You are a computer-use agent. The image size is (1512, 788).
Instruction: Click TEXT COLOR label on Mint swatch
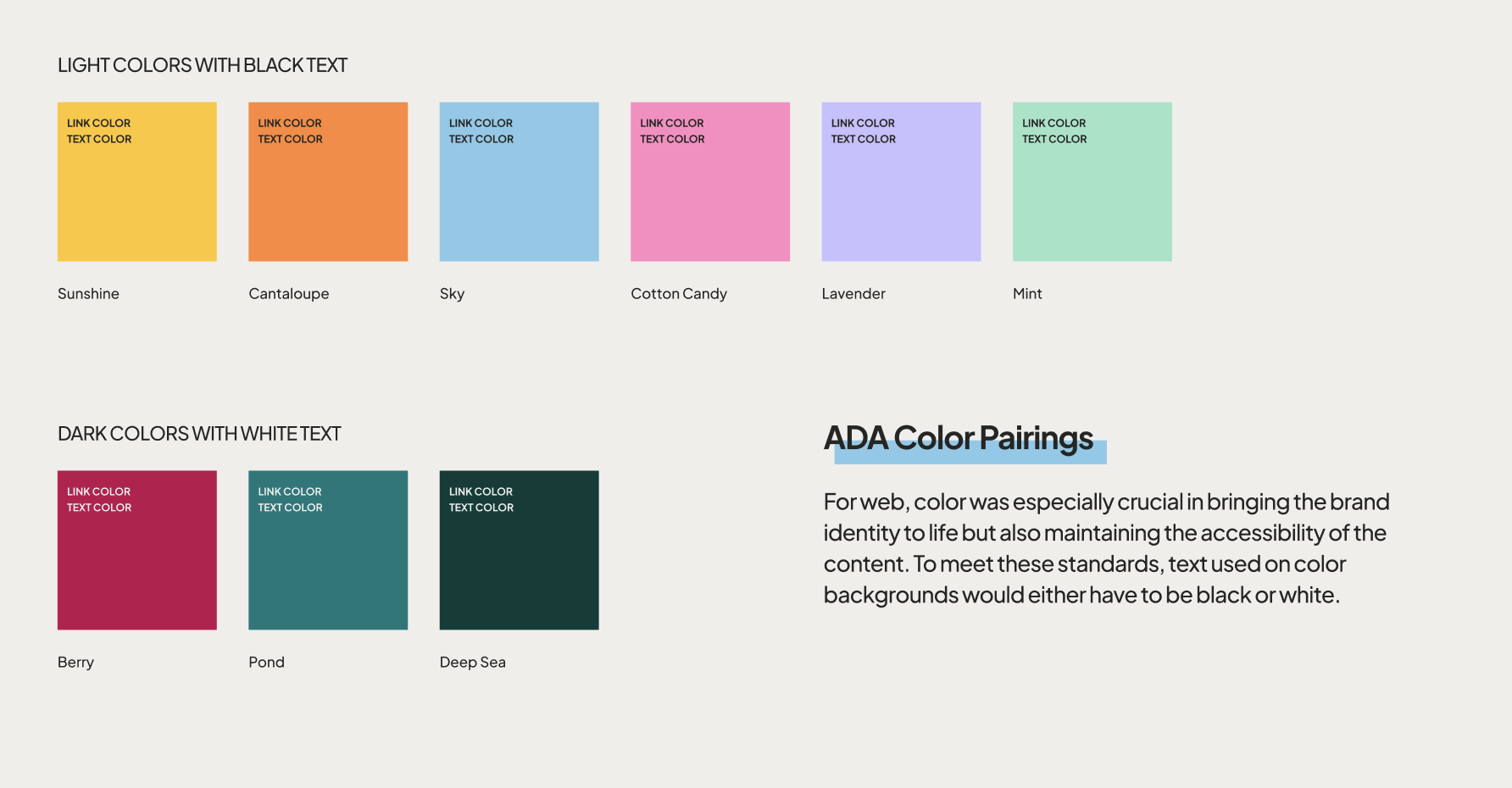click(1054, 139)
